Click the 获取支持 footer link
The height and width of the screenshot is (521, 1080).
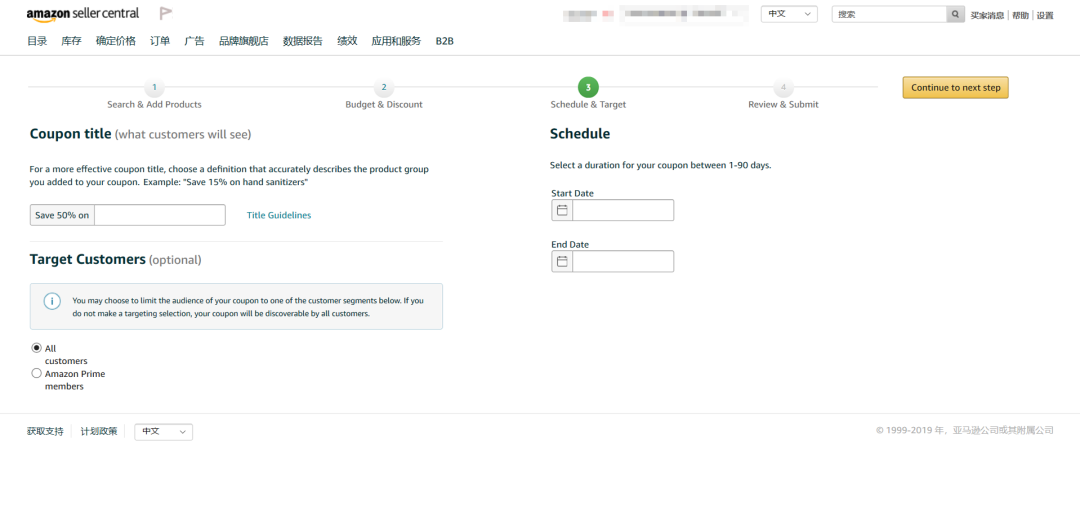click(45, 432)
